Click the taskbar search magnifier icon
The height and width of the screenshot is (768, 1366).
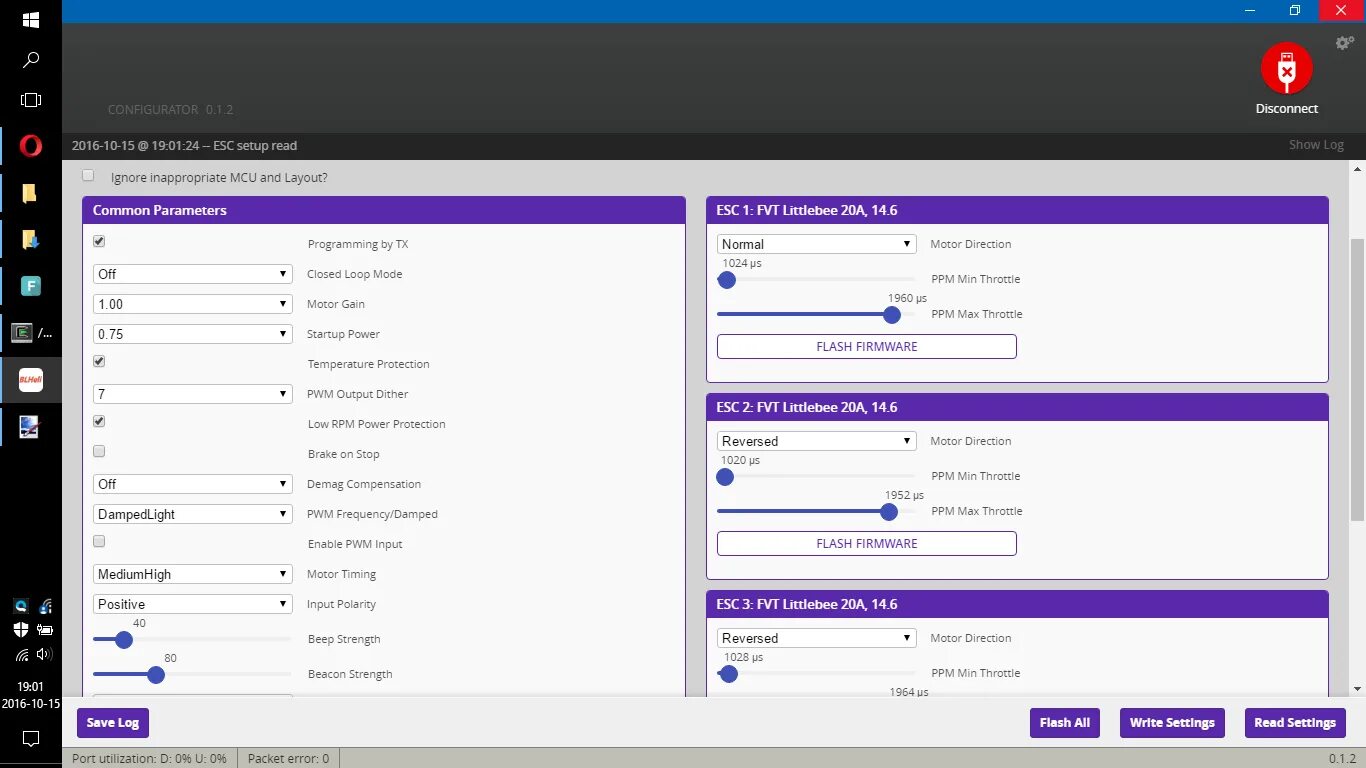[31, 60]
